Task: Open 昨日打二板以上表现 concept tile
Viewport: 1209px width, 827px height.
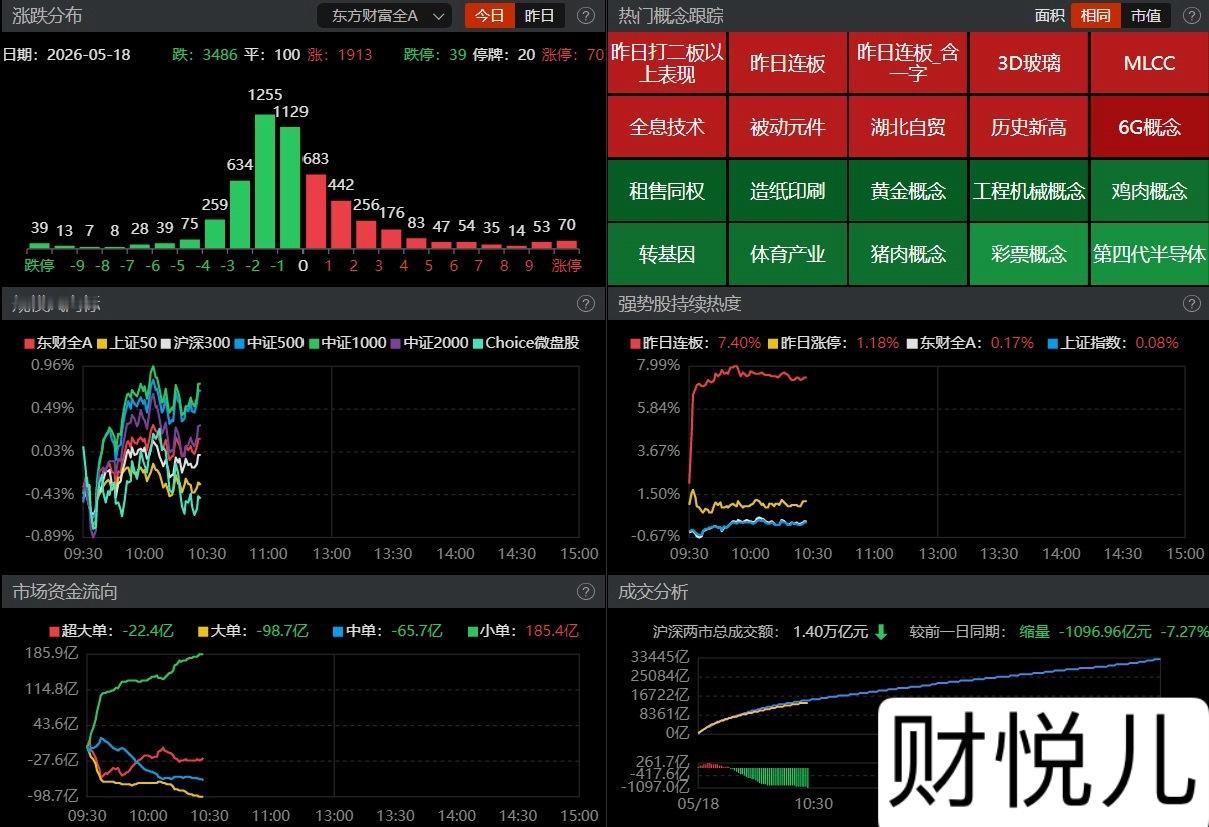Action: pos(667,63)
